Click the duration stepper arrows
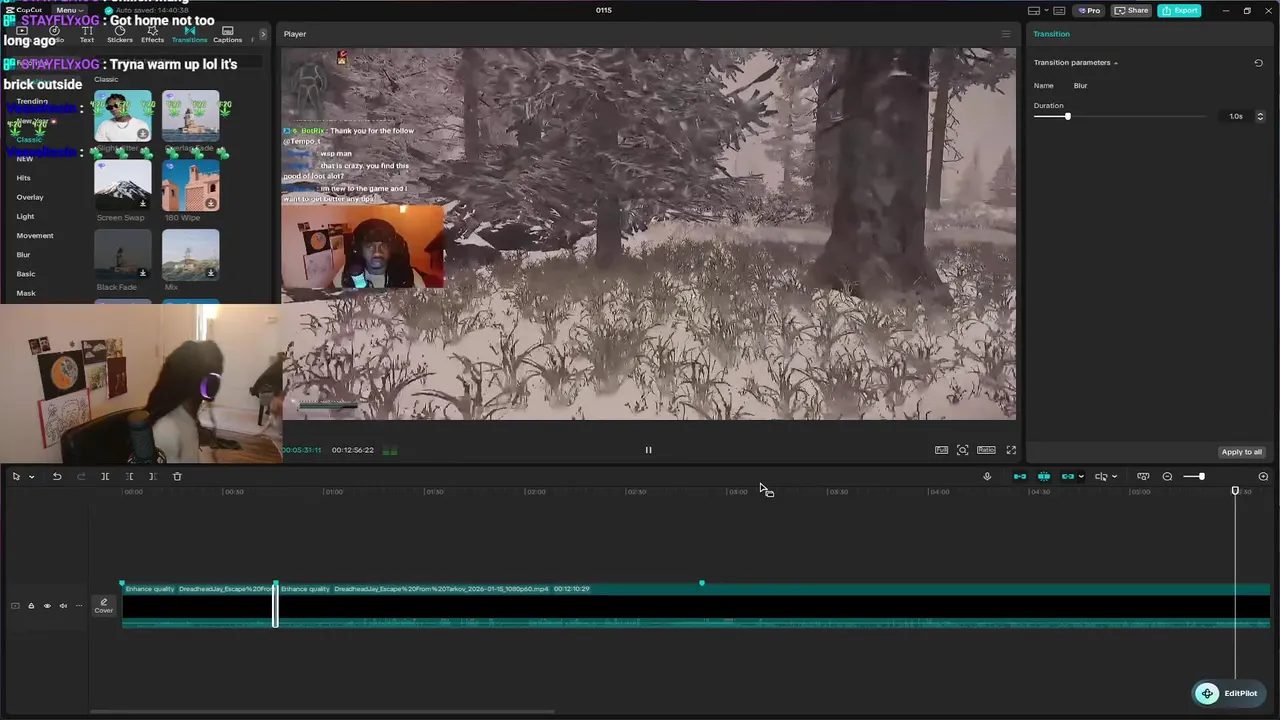This screenshot has height=720, width=1280. click(x=1259, y=117)
